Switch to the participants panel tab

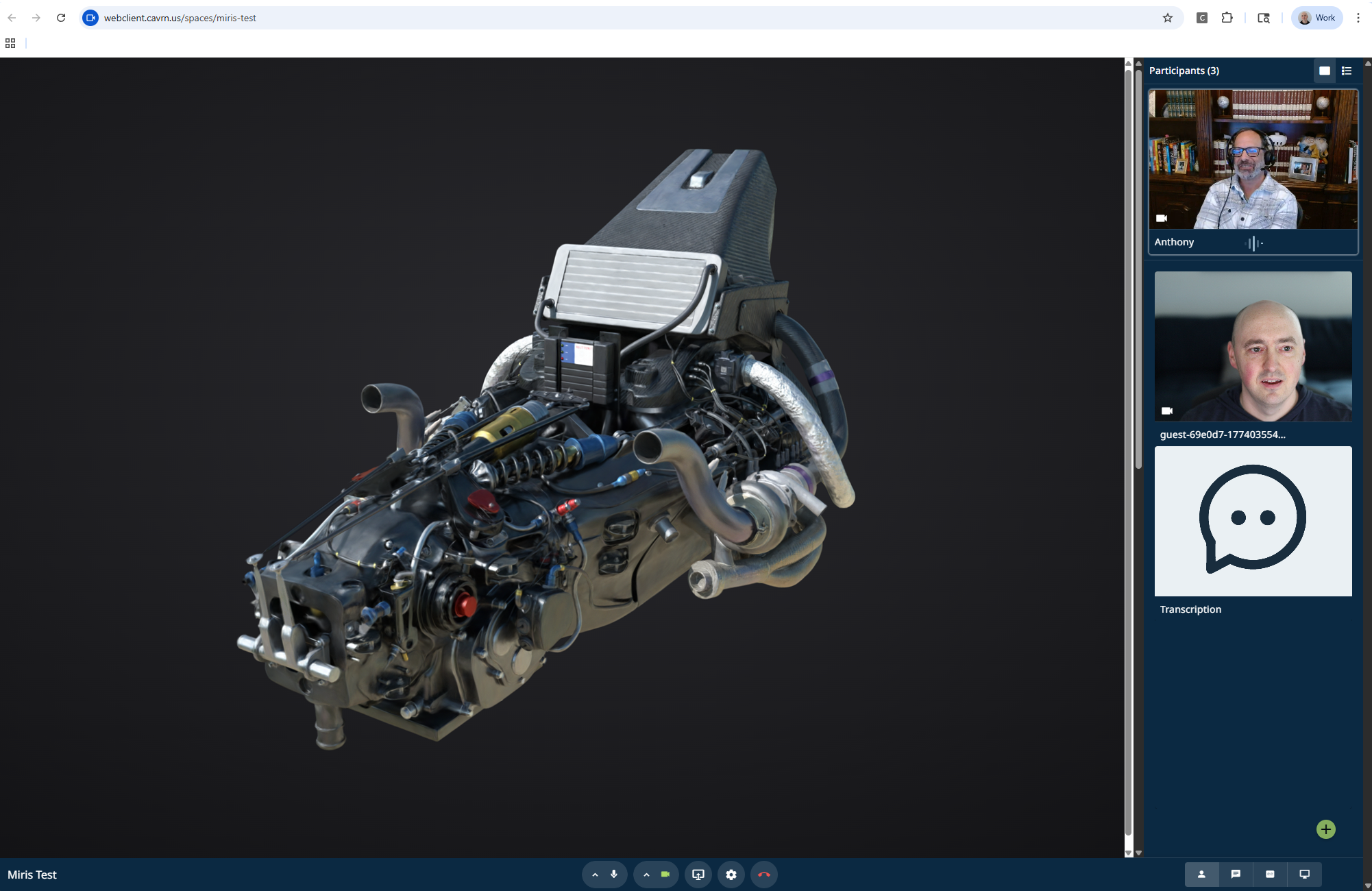(x=1201, y=875)
